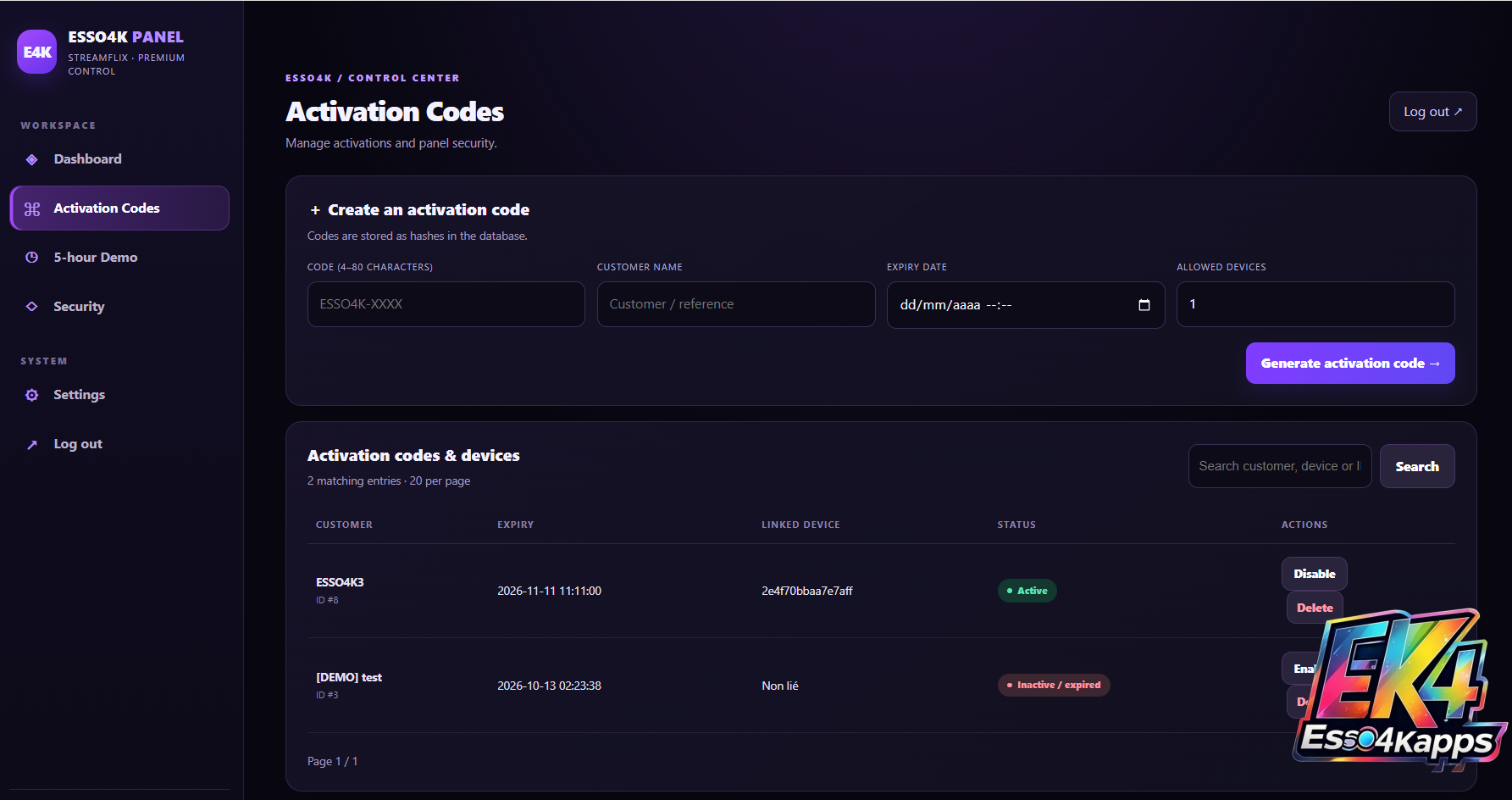The image size is (1512, 800).
Task: Click the STATUS column header
Action: 1016,525
